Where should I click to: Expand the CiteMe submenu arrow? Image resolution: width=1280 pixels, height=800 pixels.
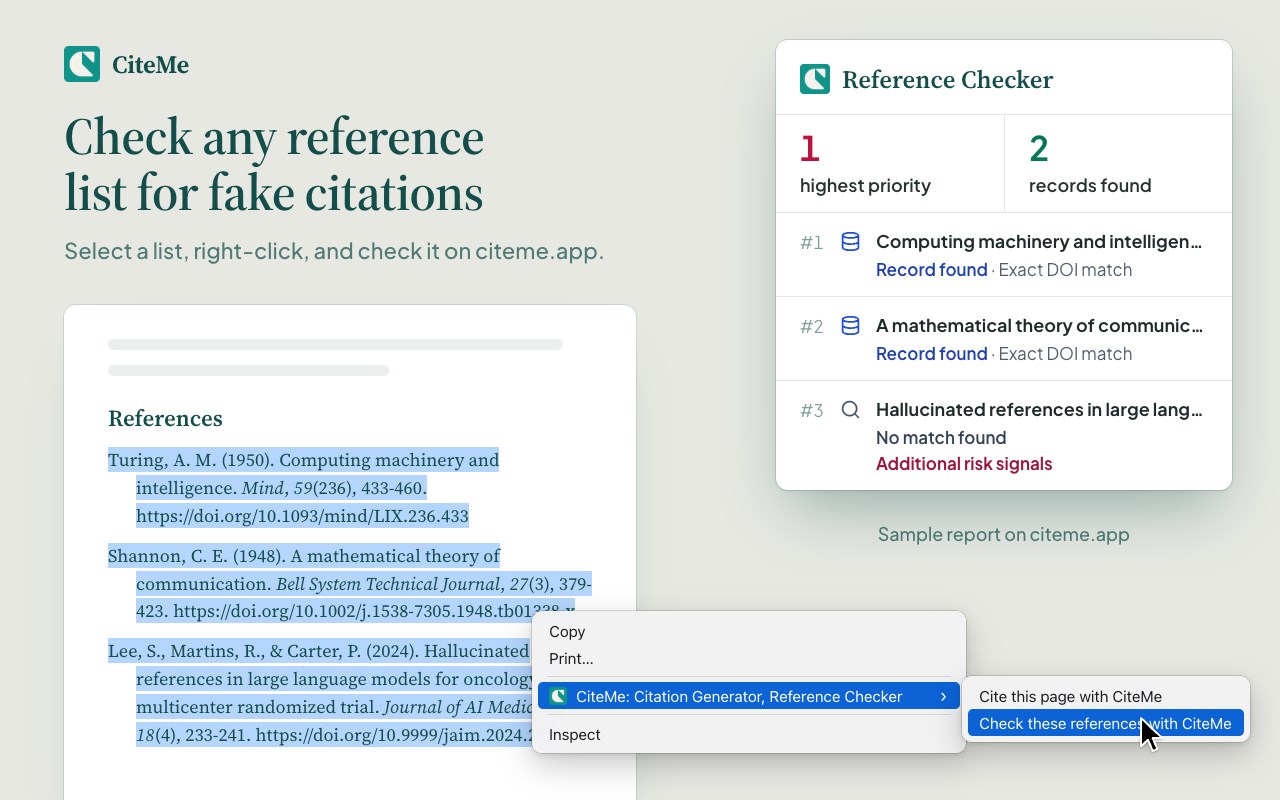pos(943,696)
